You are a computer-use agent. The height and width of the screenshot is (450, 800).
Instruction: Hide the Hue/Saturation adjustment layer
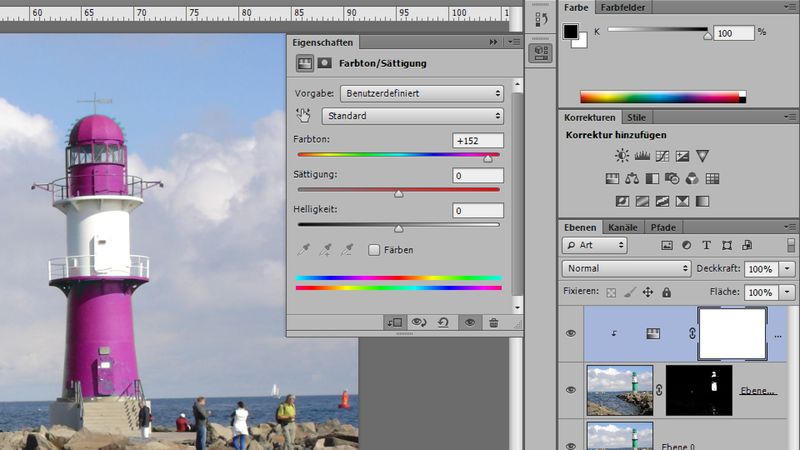click(x=571, y=334)
